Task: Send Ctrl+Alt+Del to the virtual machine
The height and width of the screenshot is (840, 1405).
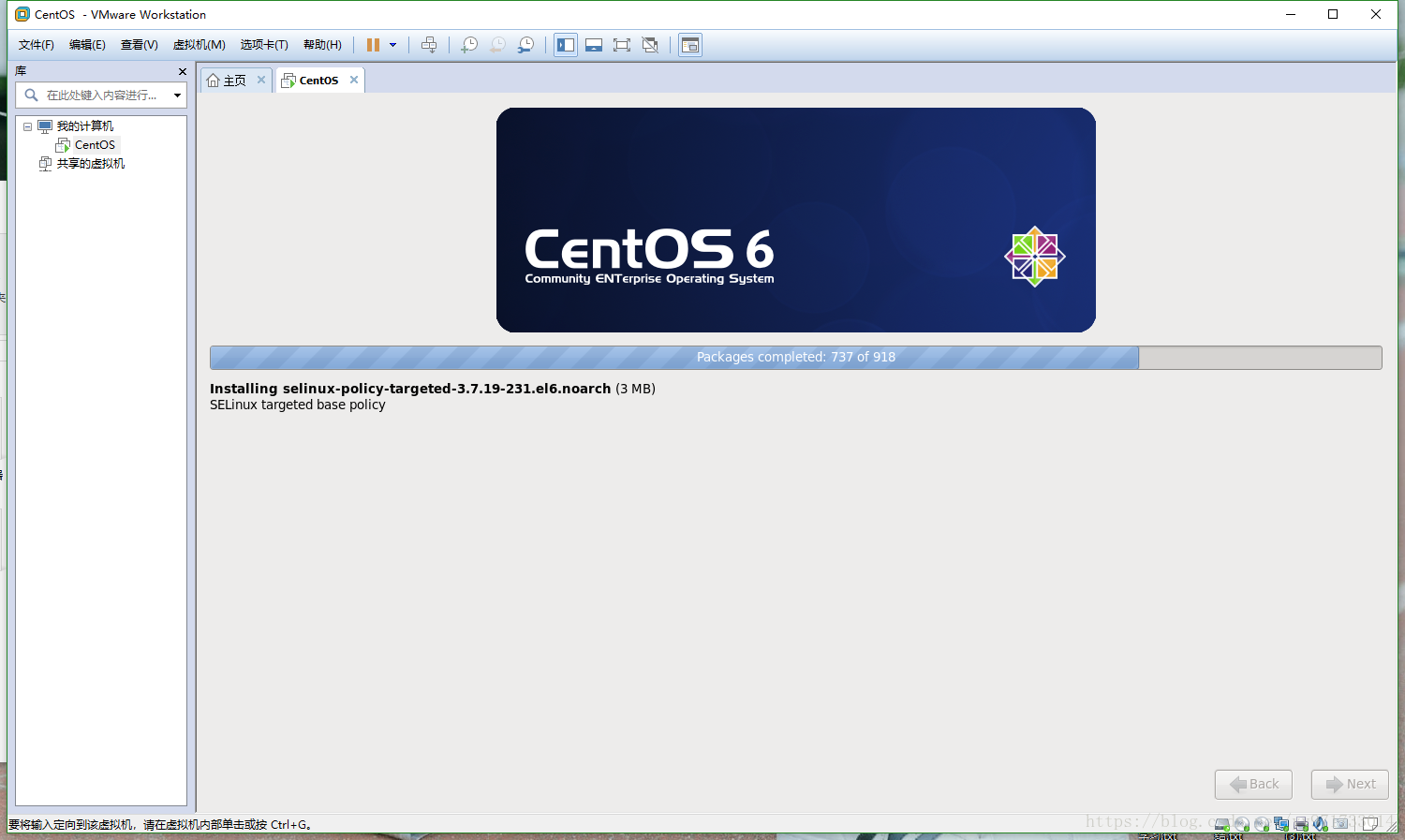Action: [429, 45]
